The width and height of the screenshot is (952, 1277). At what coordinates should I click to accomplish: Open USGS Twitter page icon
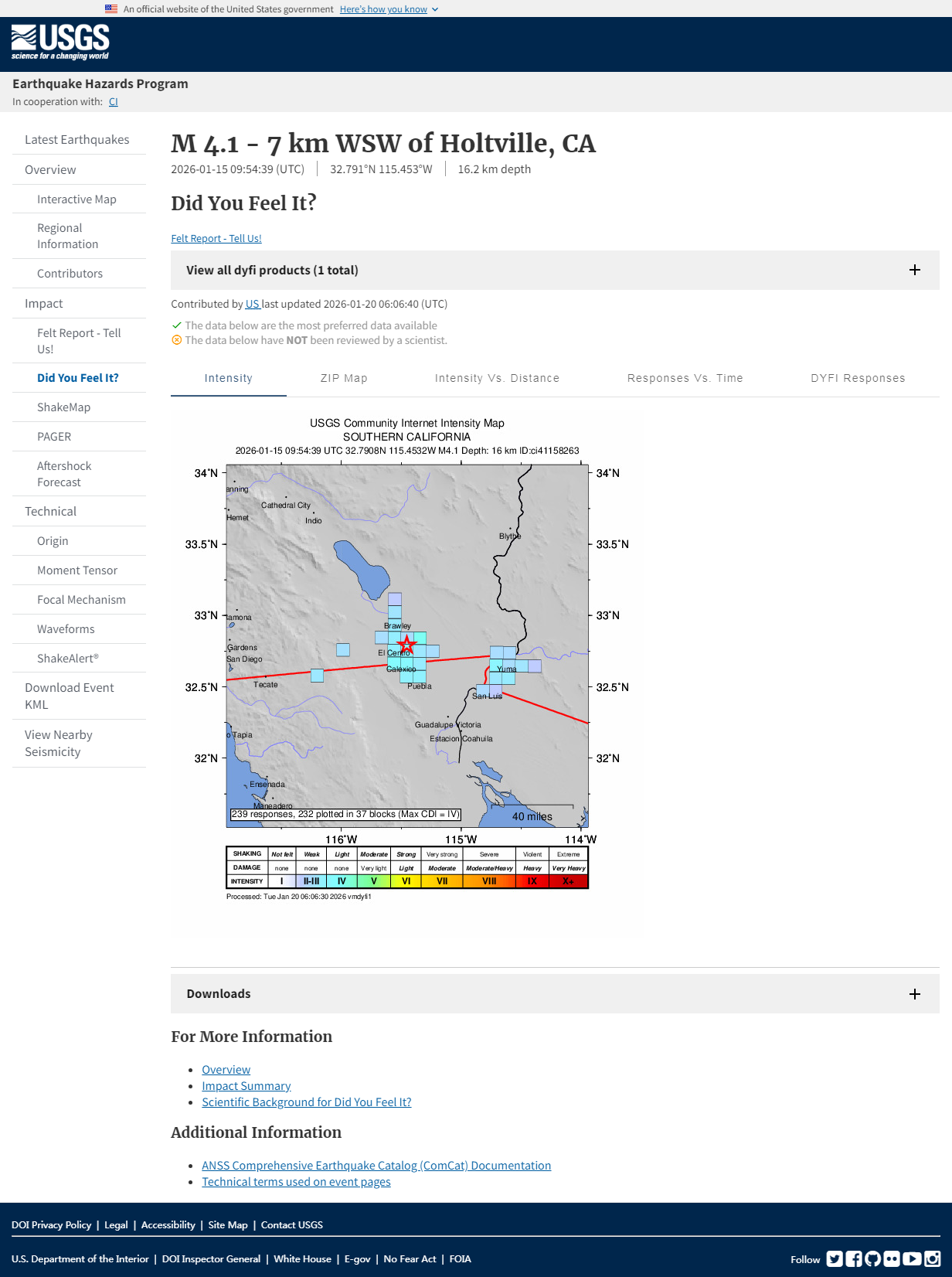835,1259
